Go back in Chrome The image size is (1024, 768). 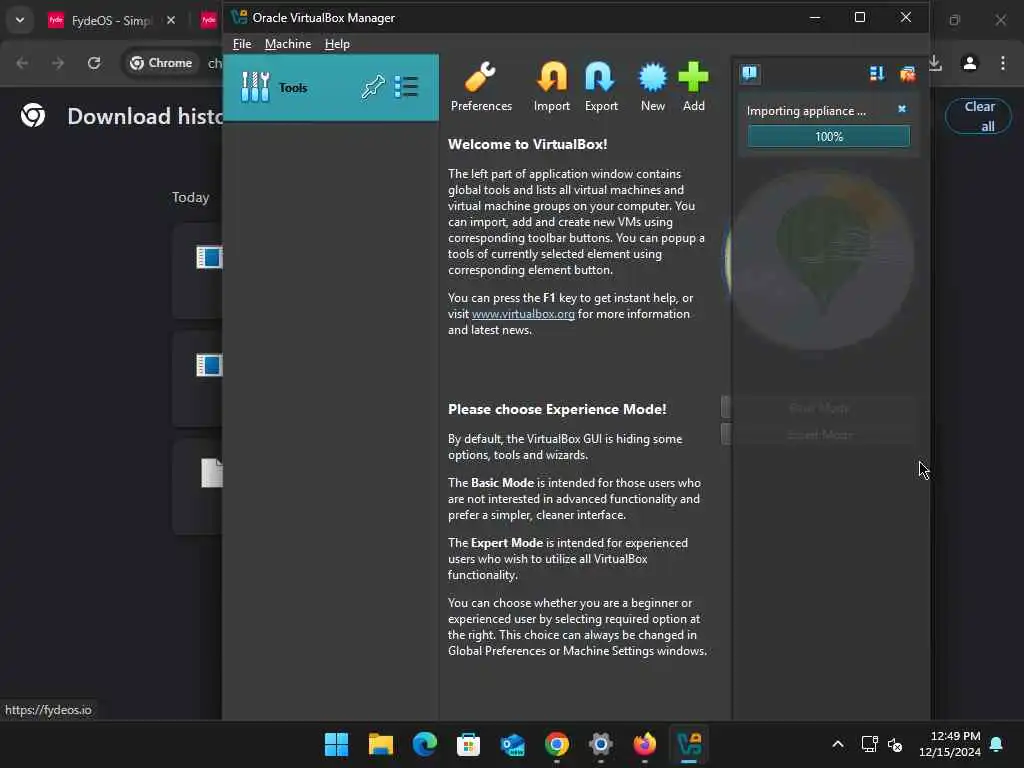22,63
